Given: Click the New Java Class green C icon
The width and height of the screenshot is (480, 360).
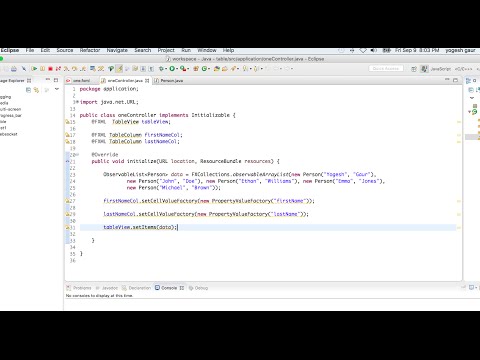Looking at the screenshot, I should pos(204,69).
